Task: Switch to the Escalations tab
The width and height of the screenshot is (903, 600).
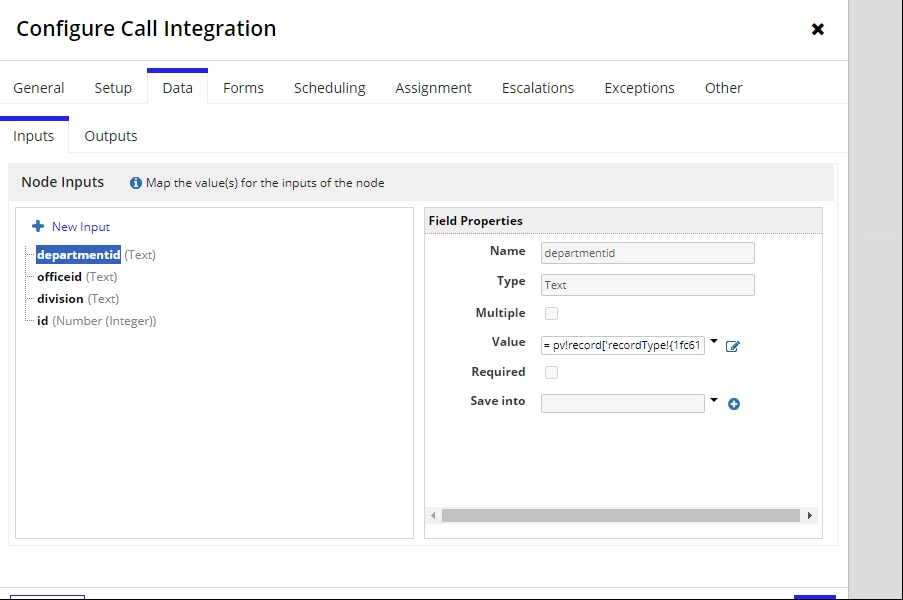Action: [537, 88]
